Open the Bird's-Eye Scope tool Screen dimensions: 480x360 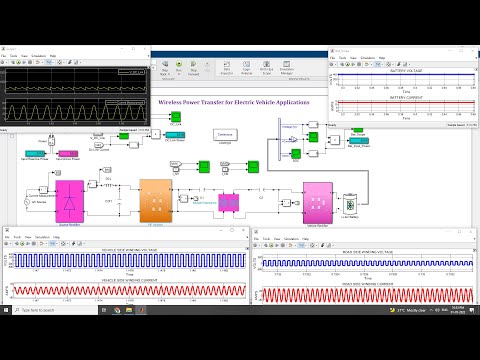[267, 67]
